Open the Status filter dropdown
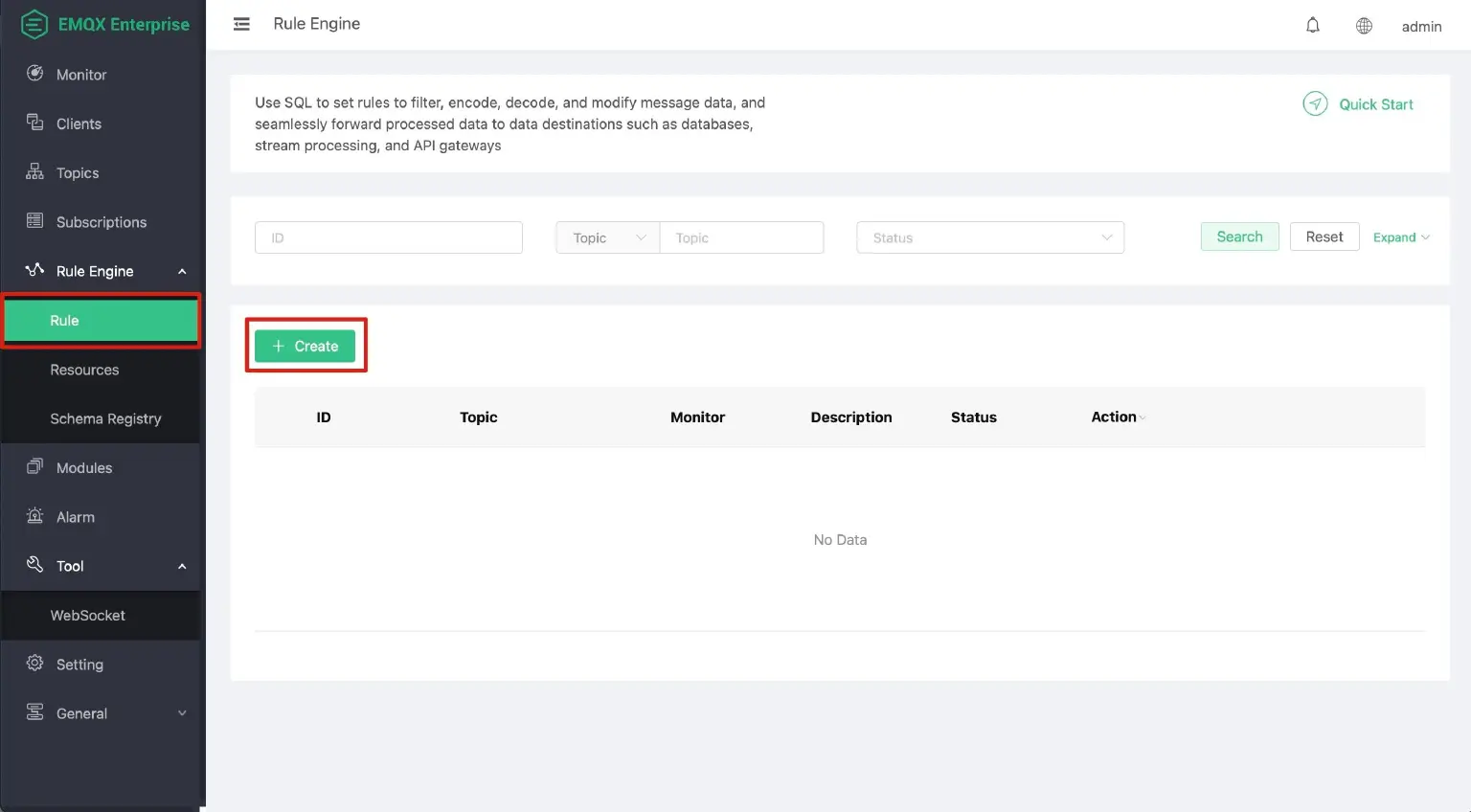 point(989,237)
